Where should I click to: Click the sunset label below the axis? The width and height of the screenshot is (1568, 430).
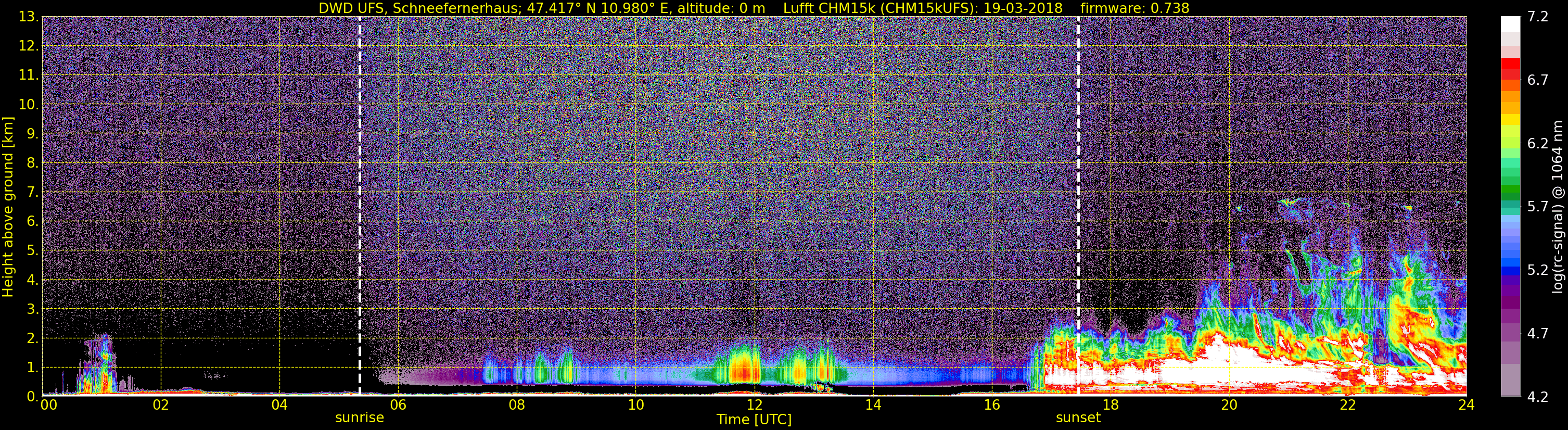[1078, 418]
